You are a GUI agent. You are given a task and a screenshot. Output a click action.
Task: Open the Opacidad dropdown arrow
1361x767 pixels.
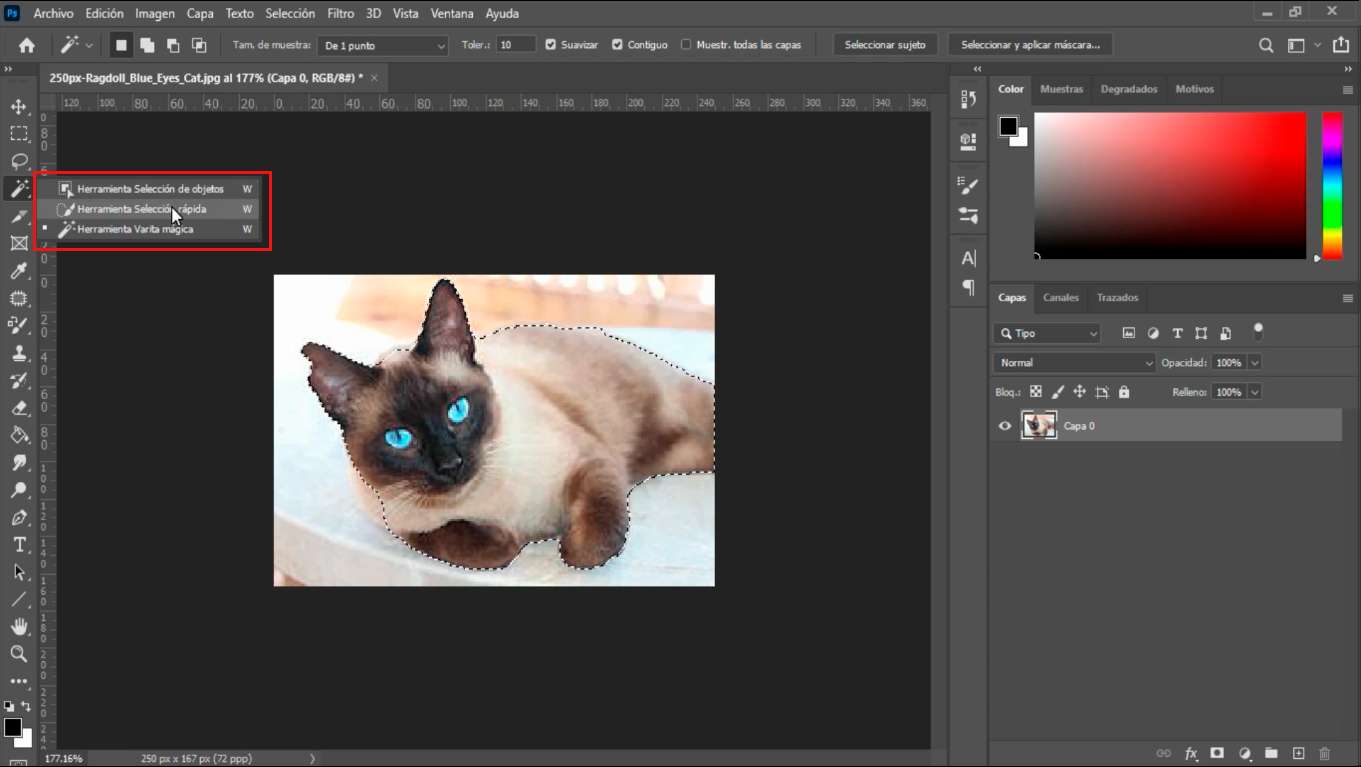point(1255,363)
